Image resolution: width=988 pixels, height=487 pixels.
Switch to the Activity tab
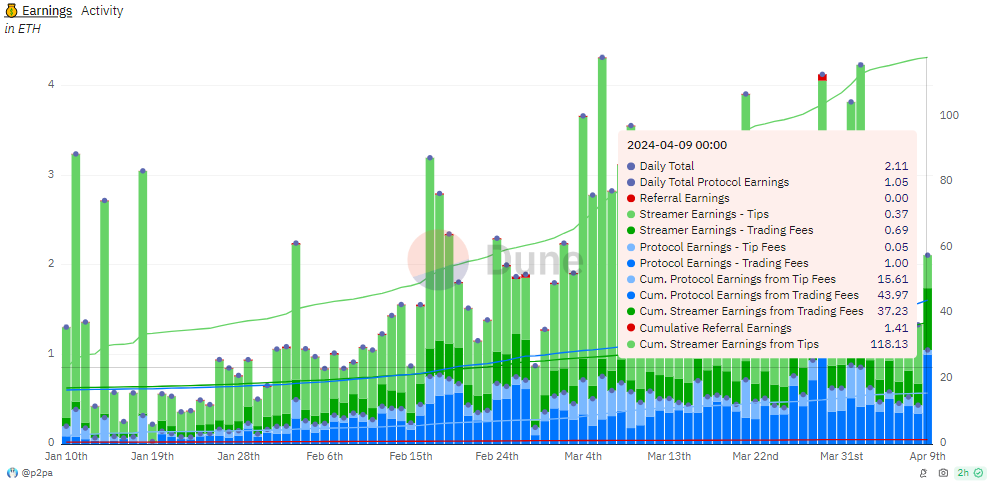[x=102, y=11]
